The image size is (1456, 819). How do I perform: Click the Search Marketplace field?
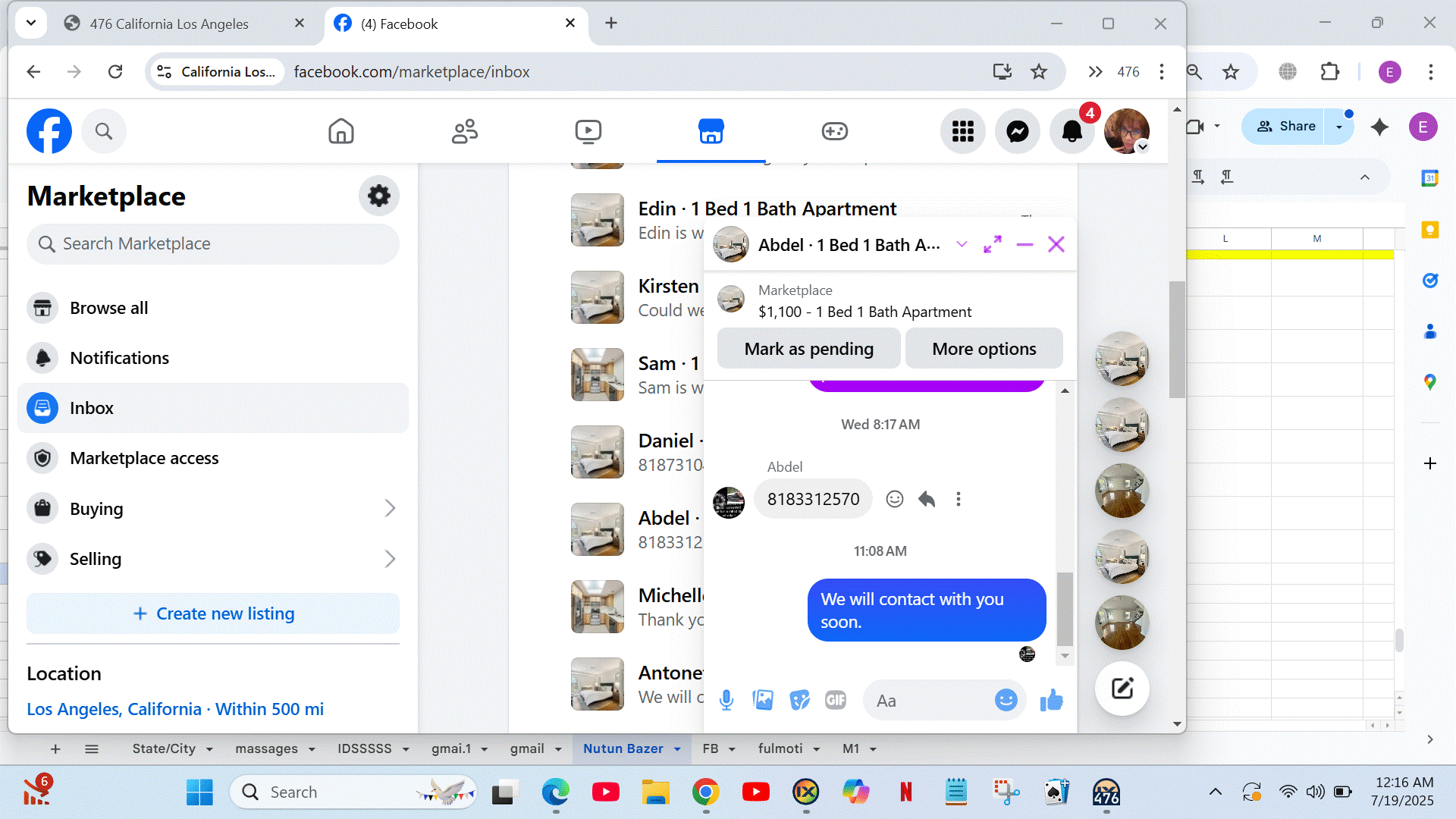(213, 243)
